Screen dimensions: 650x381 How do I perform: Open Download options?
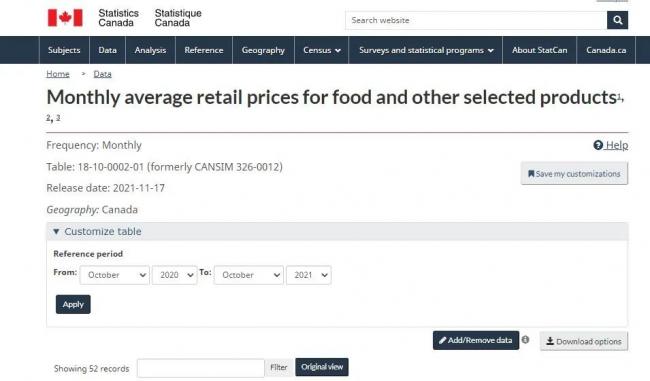coord(584,341)
